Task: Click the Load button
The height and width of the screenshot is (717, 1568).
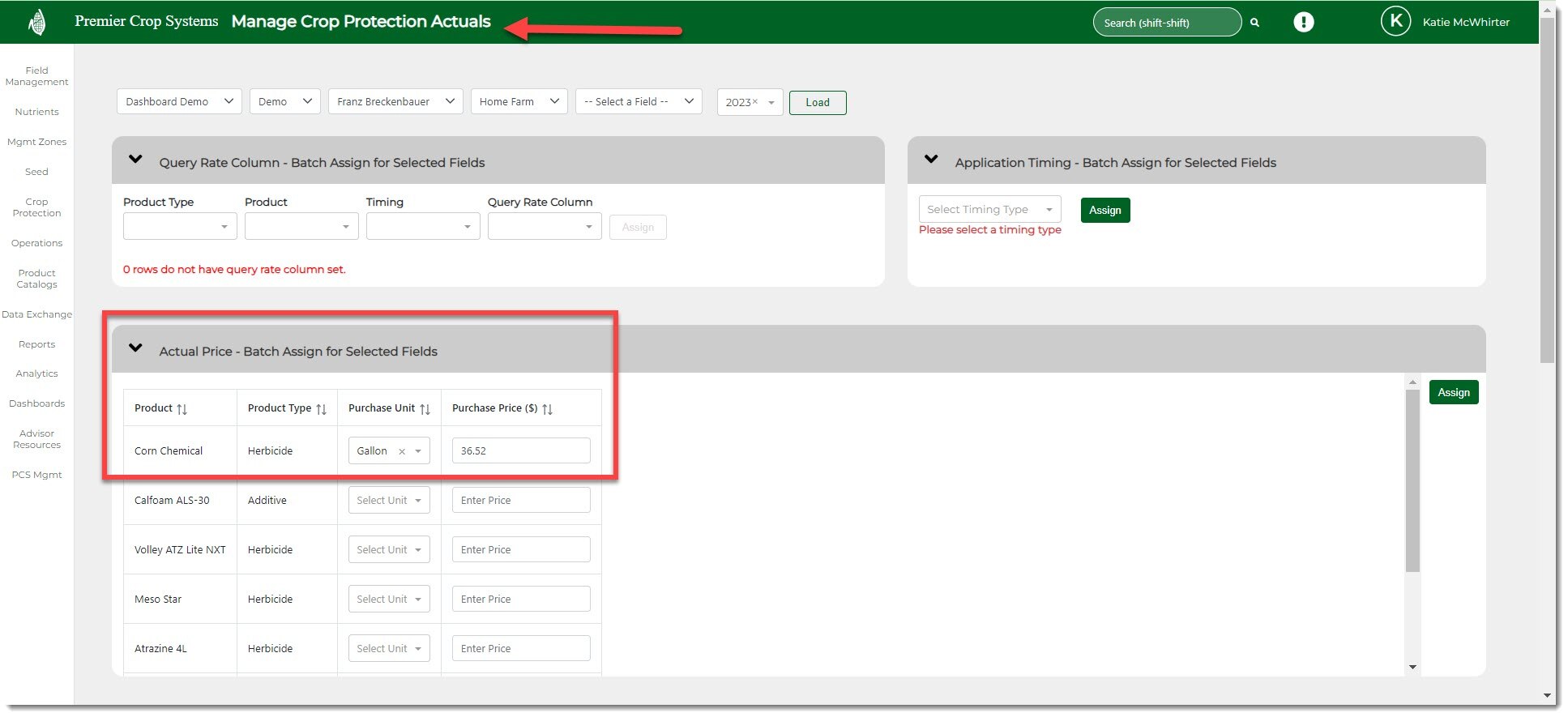Action: (817, 103)
